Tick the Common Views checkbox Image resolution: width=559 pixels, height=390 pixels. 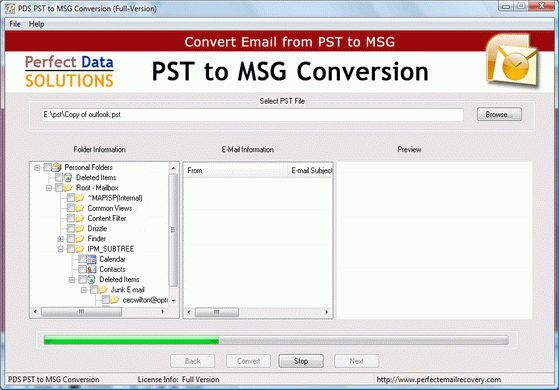tap(71, 208)
